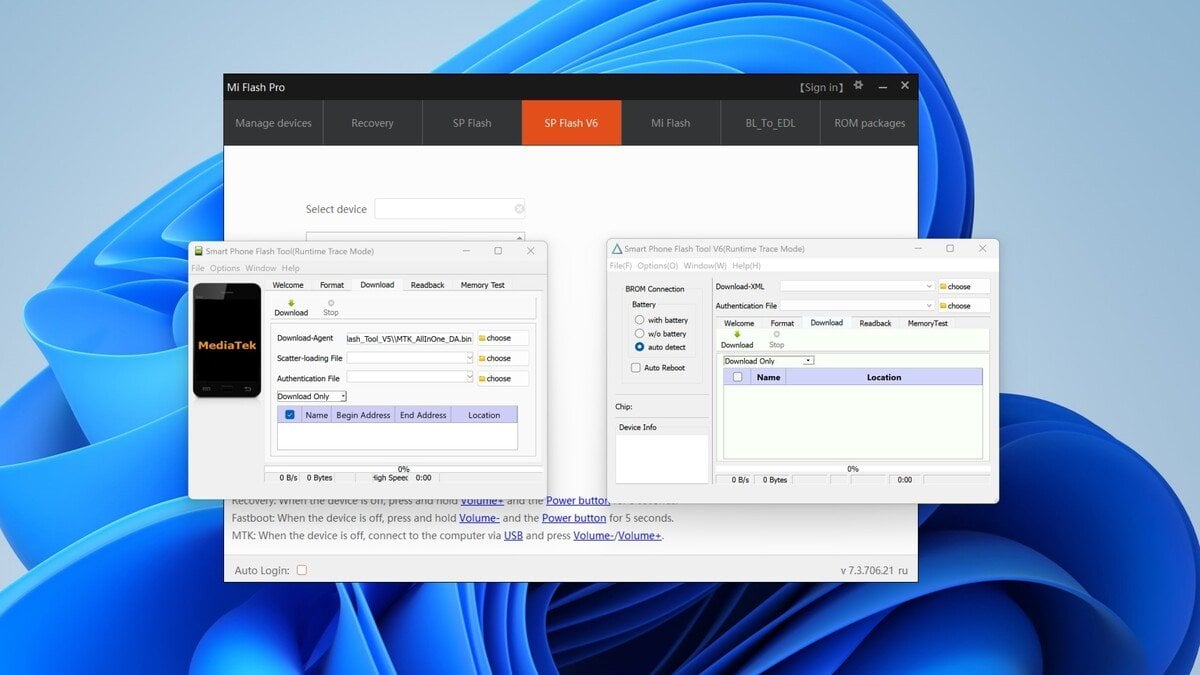
Task: Switch to Welcome tab in Flash Tool V6
Action: coord(739,323)
